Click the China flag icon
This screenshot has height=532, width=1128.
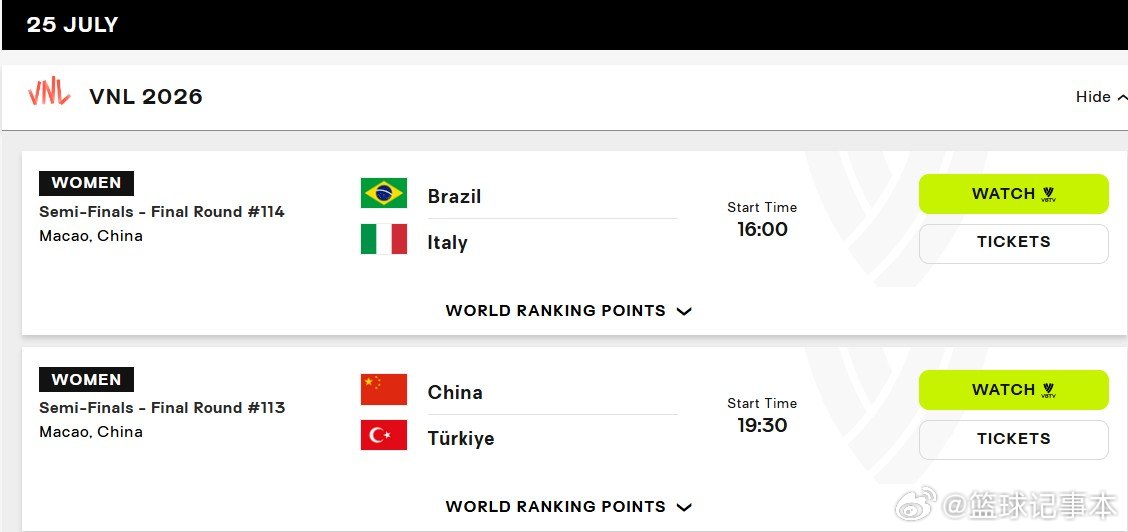[x=383, y=390]
